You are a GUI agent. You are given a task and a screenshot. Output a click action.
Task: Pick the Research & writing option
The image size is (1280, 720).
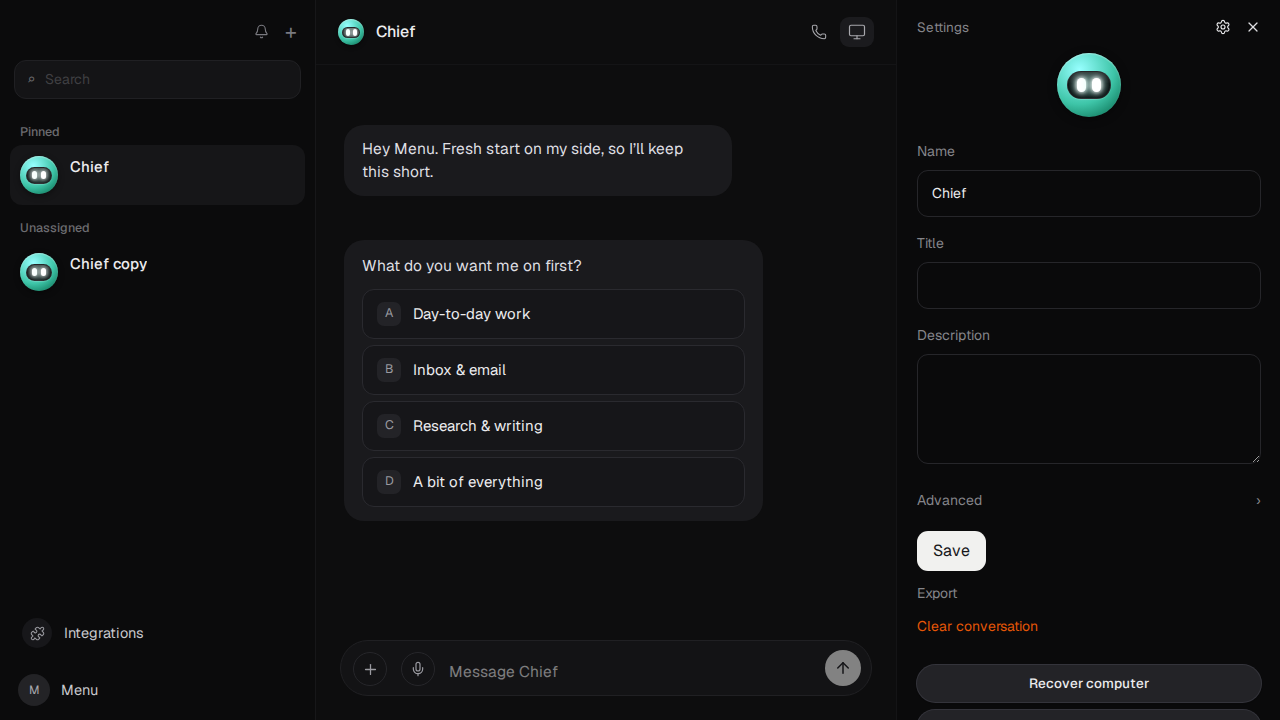coord(553,426)
